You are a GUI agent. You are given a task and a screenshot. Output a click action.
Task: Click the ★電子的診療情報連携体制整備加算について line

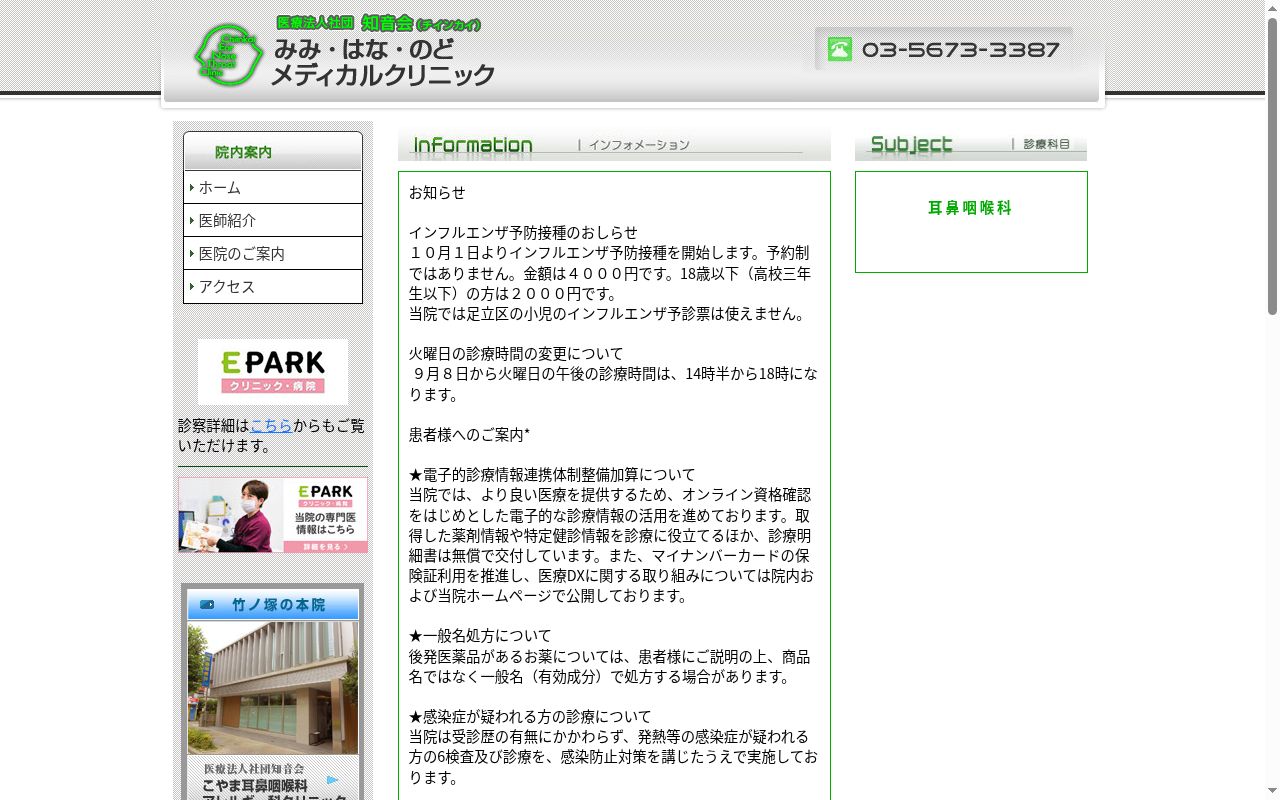click(x=552, y=475)
